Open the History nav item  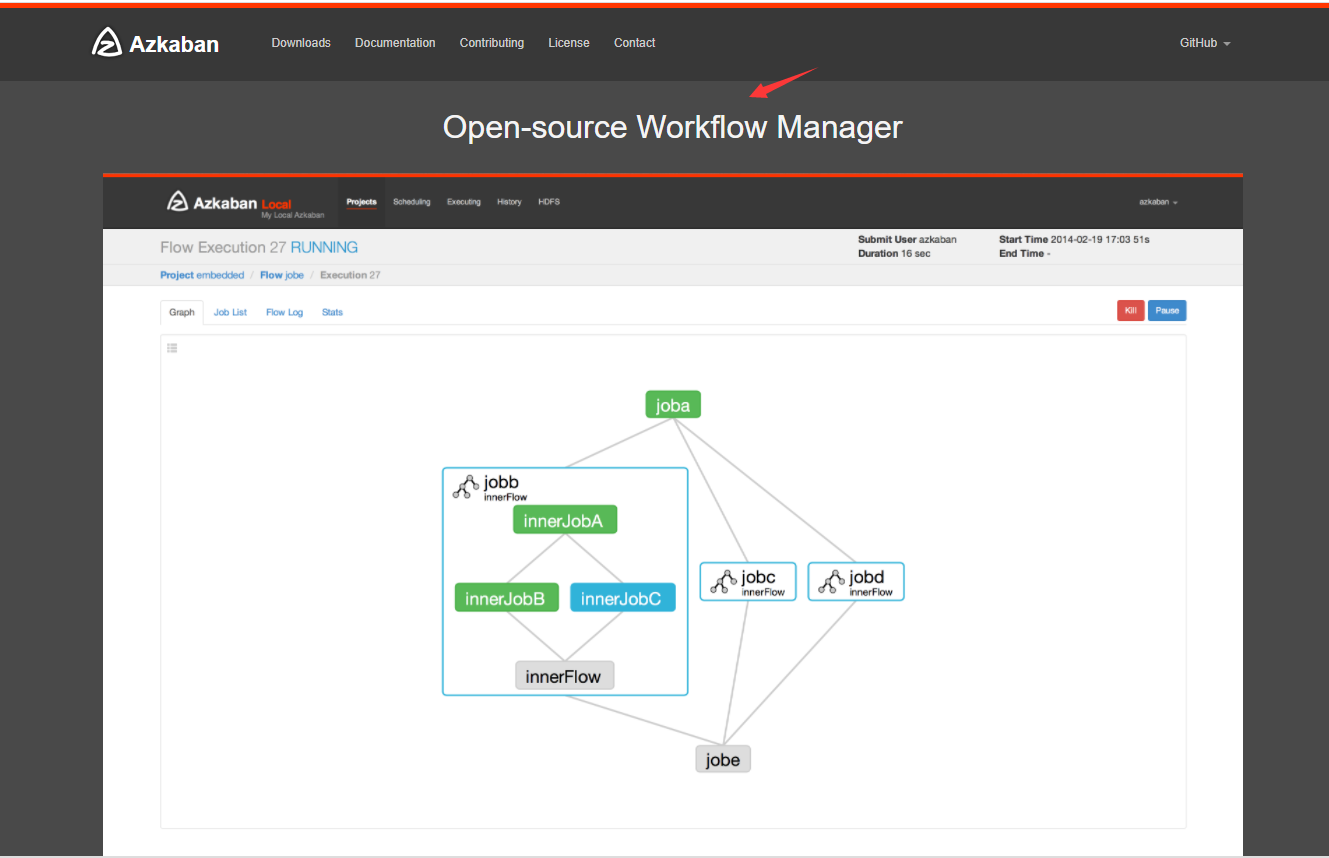click(509, 202)
